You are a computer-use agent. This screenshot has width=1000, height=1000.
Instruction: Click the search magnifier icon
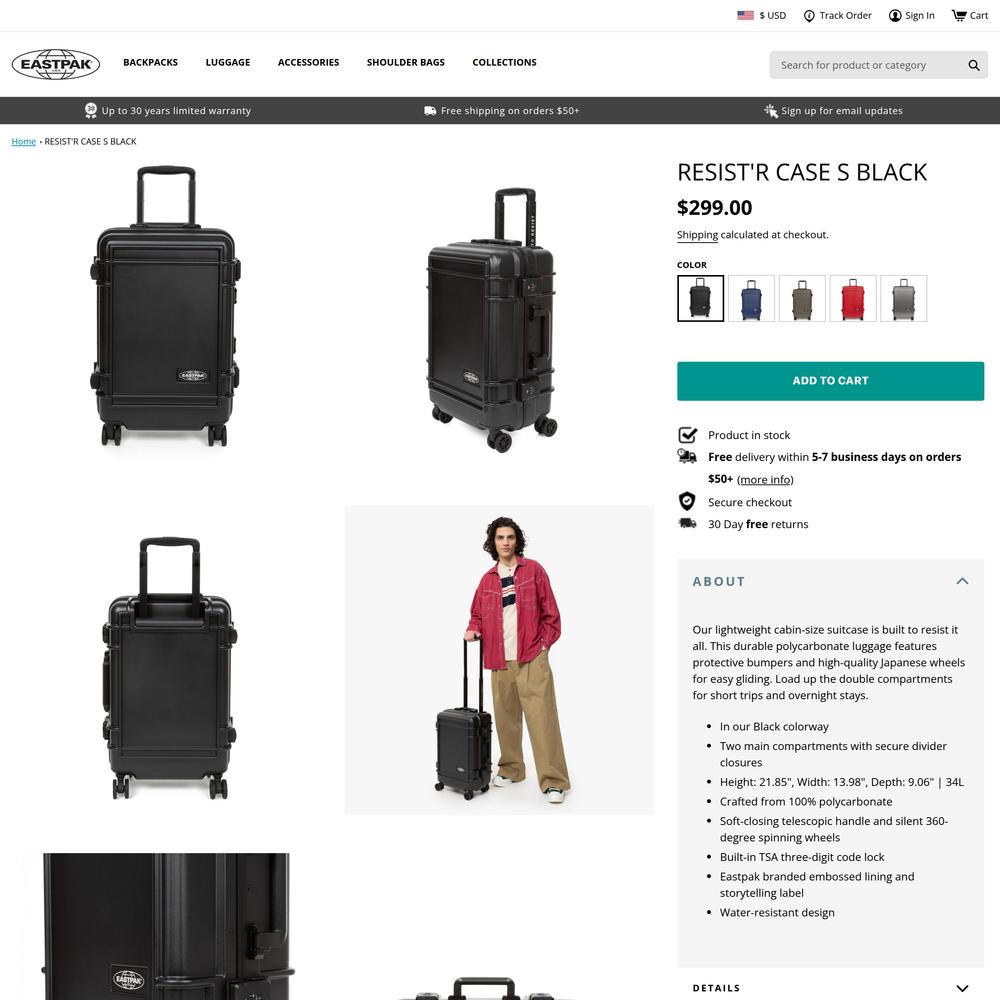(x=973, y=65)
